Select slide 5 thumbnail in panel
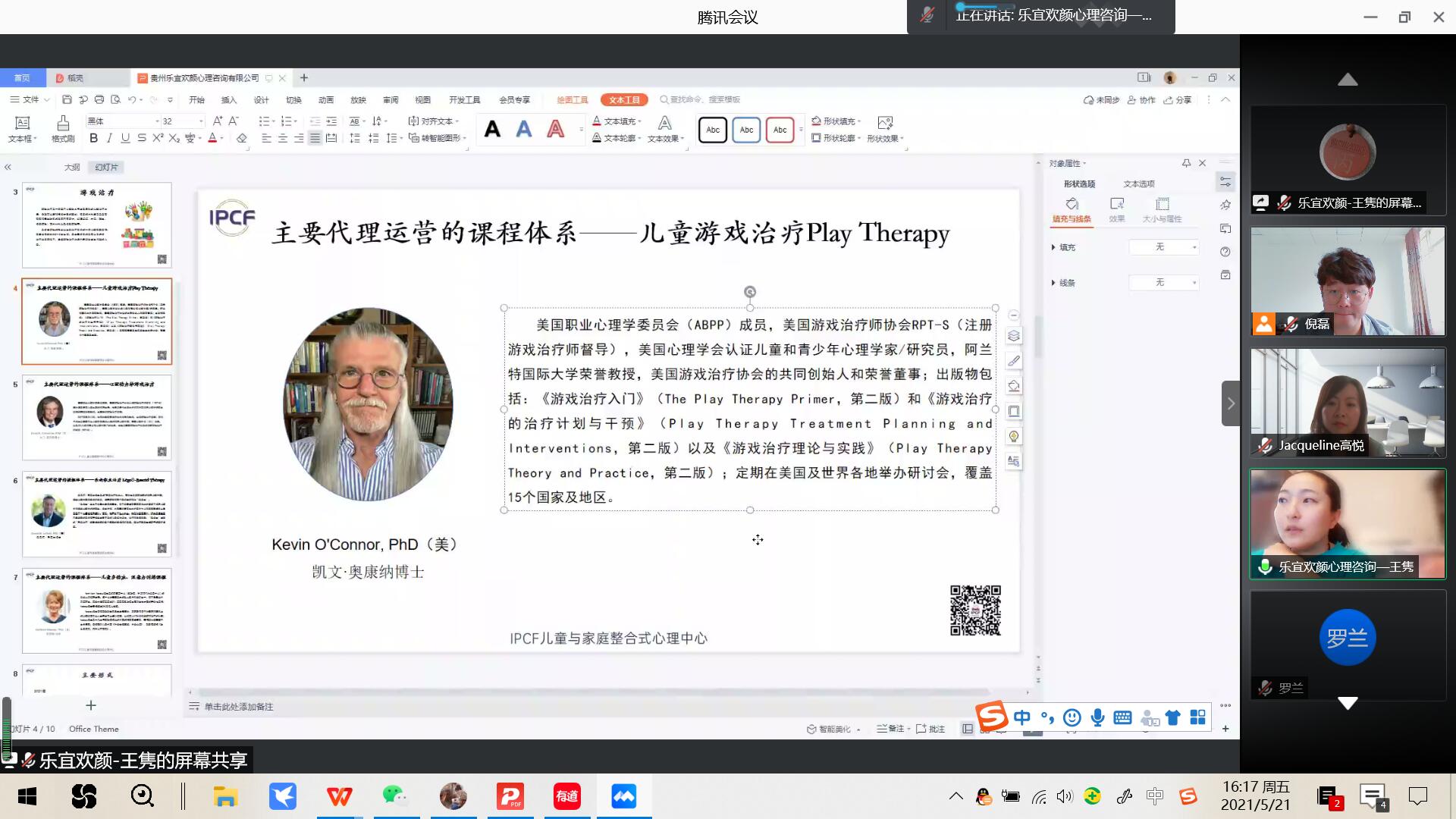 pos(97,417)
